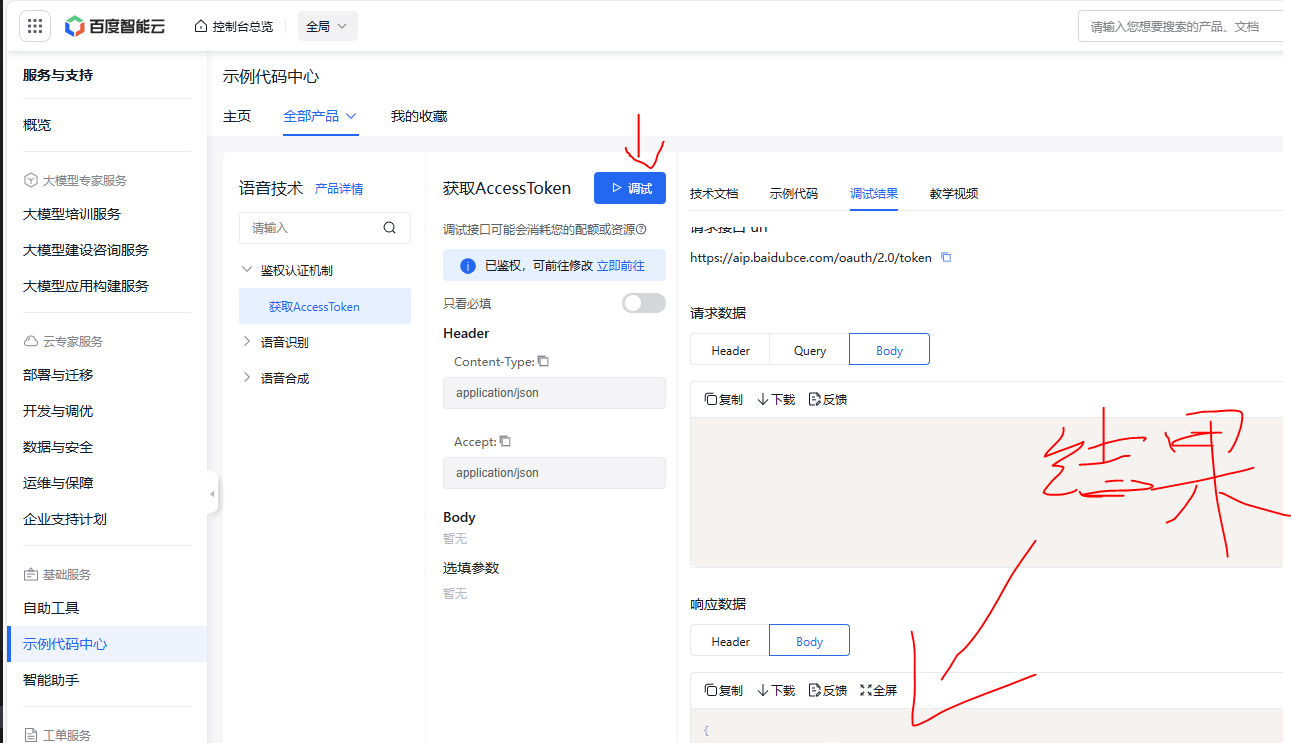Follow the 立即前往 link
The height and width of the screenshot is (743, 1291).
(620, 266)
